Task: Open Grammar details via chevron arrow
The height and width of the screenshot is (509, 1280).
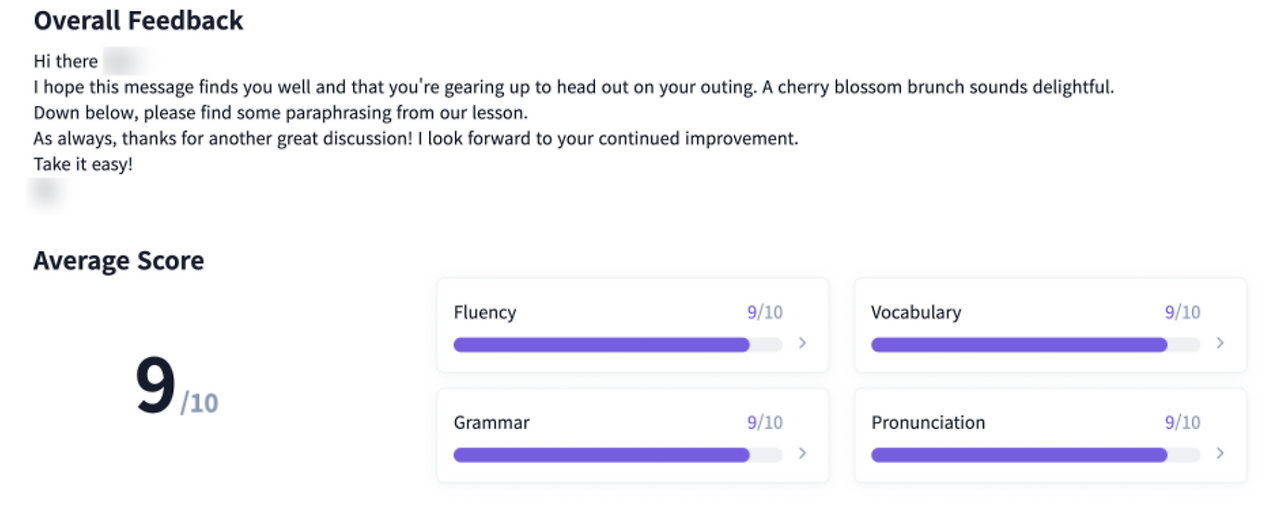Action: [802, 453]
